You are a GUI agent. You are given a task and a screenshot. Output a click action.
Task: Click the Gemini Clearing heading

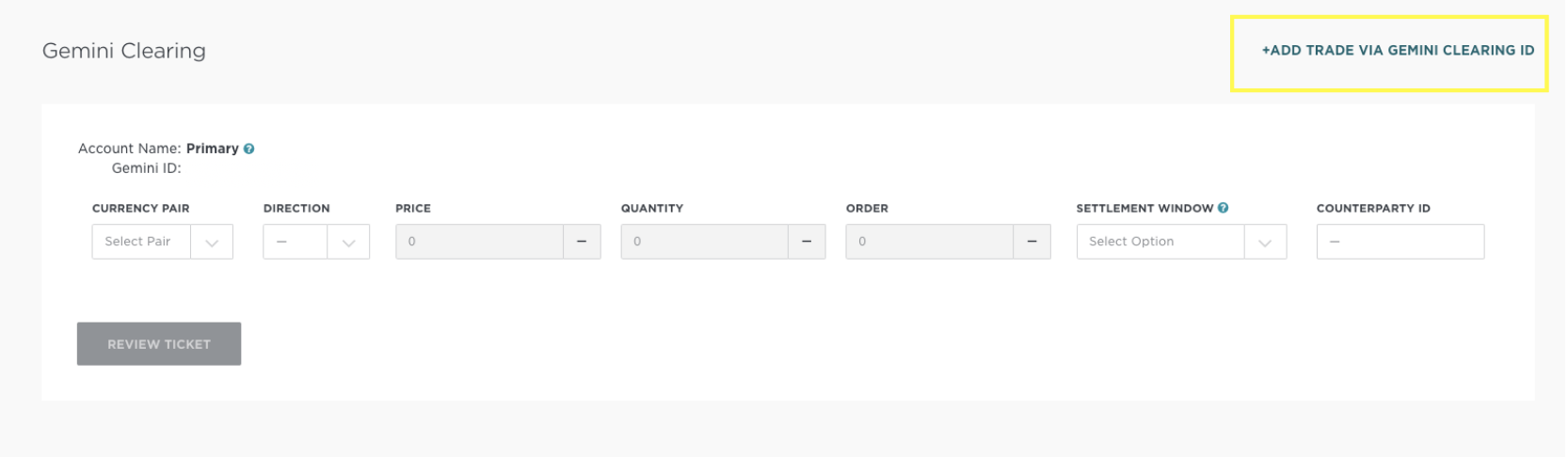pyautogui.click(x=124, y=51)
